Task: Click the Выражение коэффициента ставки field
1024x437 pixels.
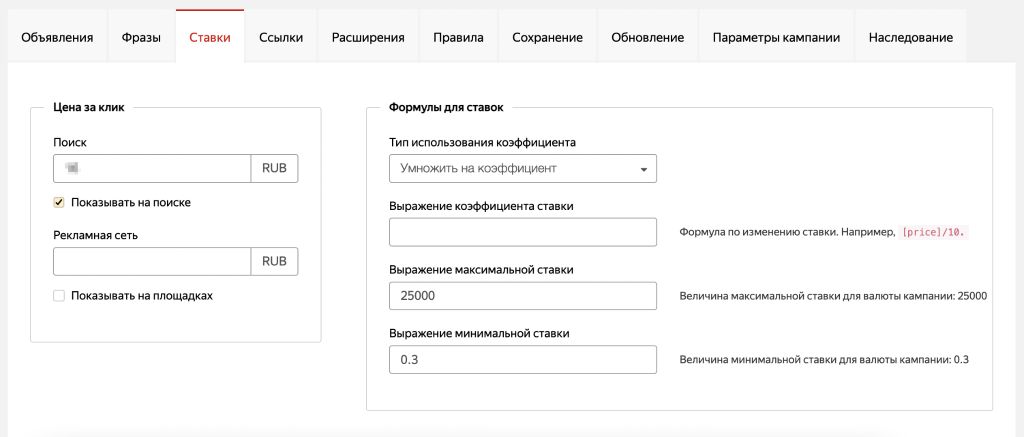Action: click(x=522, y=232)
